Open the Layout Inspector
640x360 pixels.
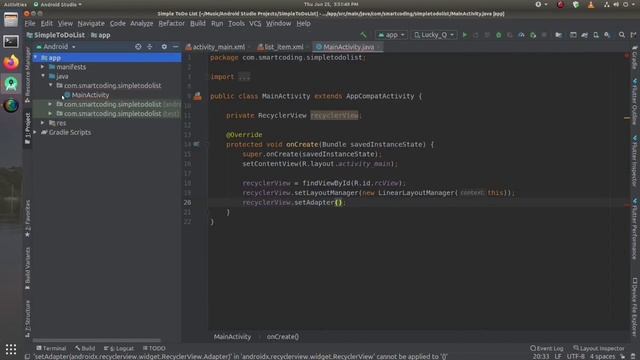(599, 348)
